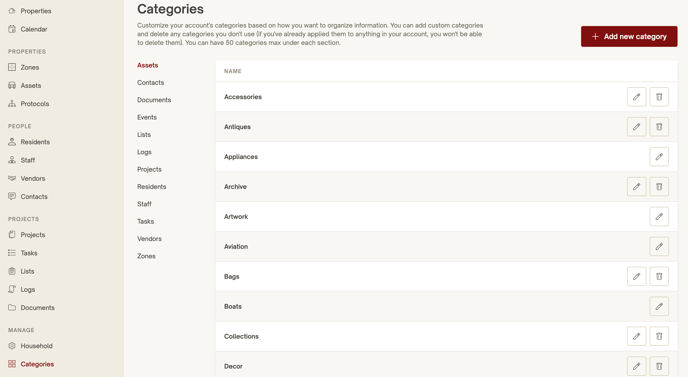The width and height of the screenshot is (688, 377).
Task: Delete the Collections category
Action: click(x=659, y=336)
